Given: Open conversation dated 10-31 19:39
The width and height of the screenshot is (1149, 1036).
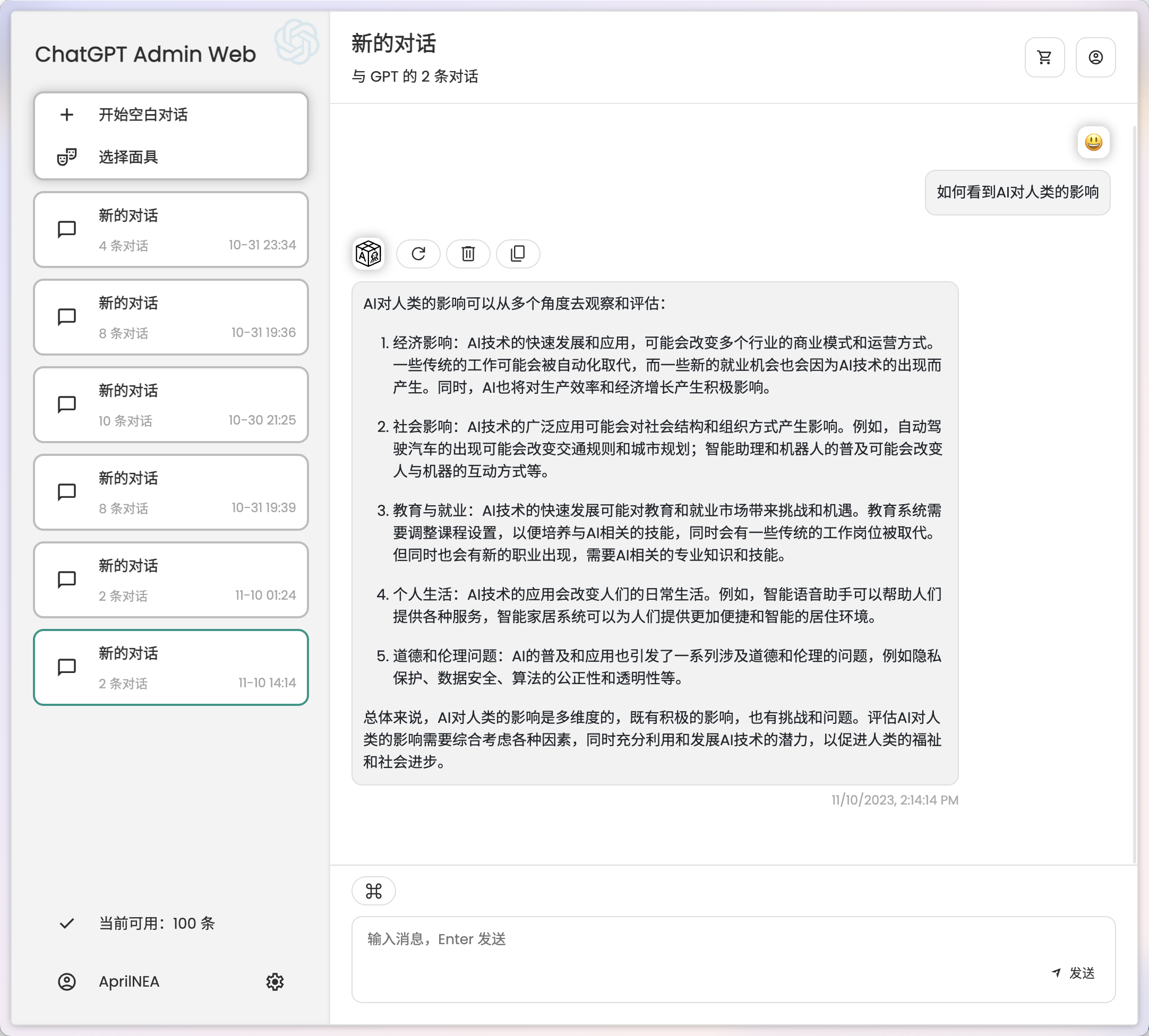Looking at the screenshot, I should [x=171, y=493].
